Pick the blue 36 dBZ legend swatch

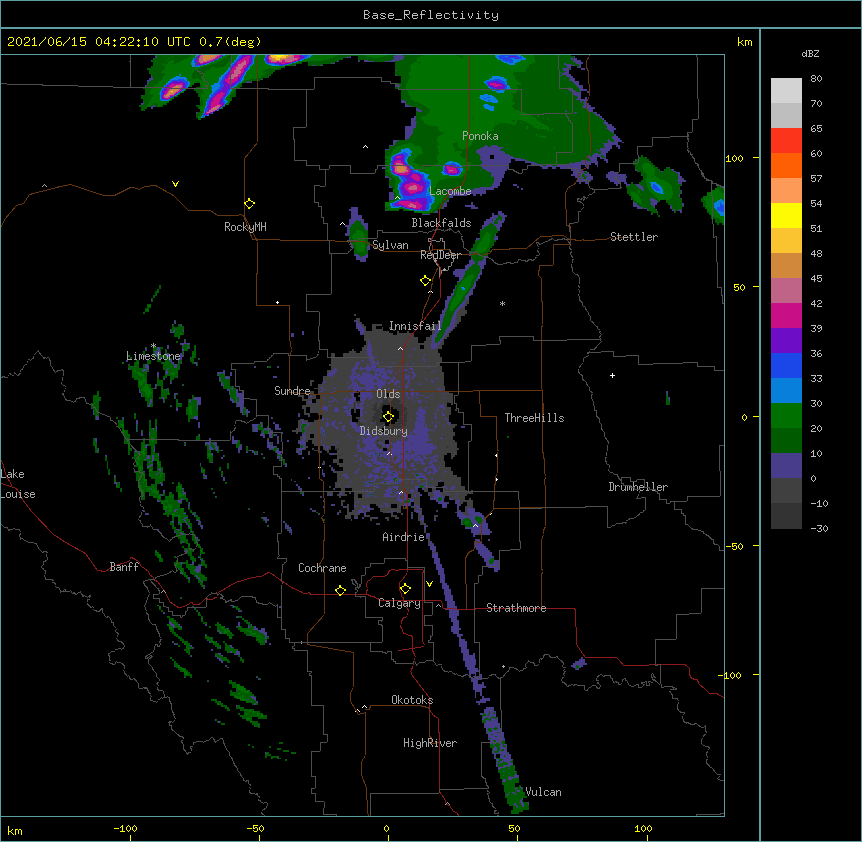pyautogui.click(x=786, y=365)
